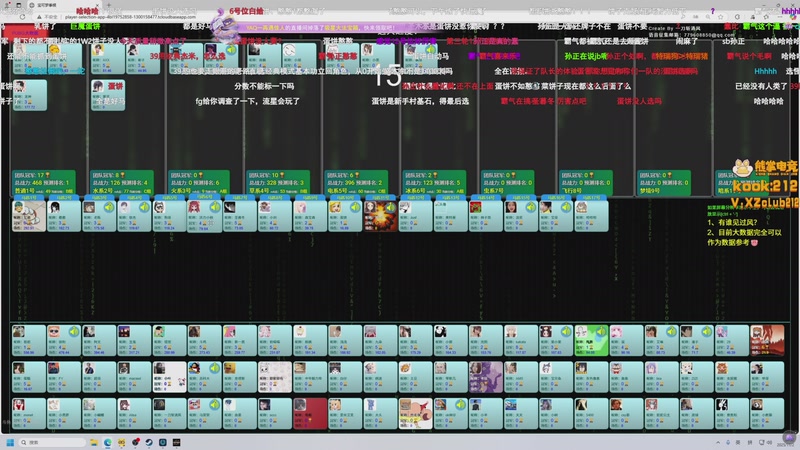800x450 pixels.
Task: Open the Steam icon in the taskbar
Action: (149, 442)
